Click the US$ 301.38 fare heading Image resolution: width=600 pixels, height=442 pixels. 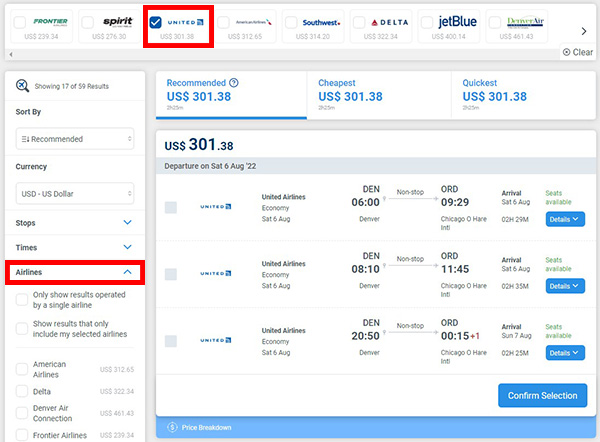(199, 145)
